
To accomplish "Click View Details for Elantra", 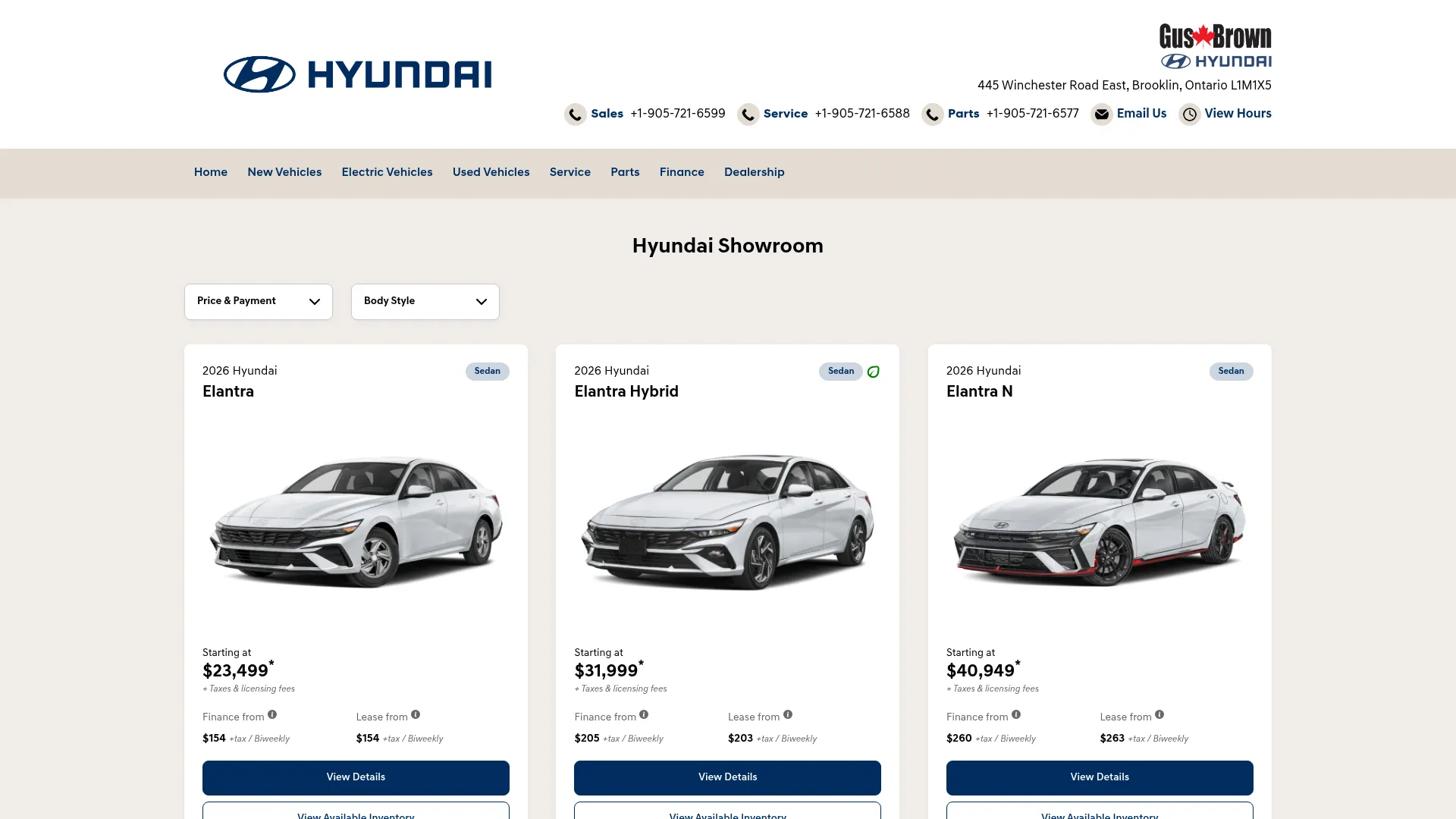I will (x=356, y=778).
